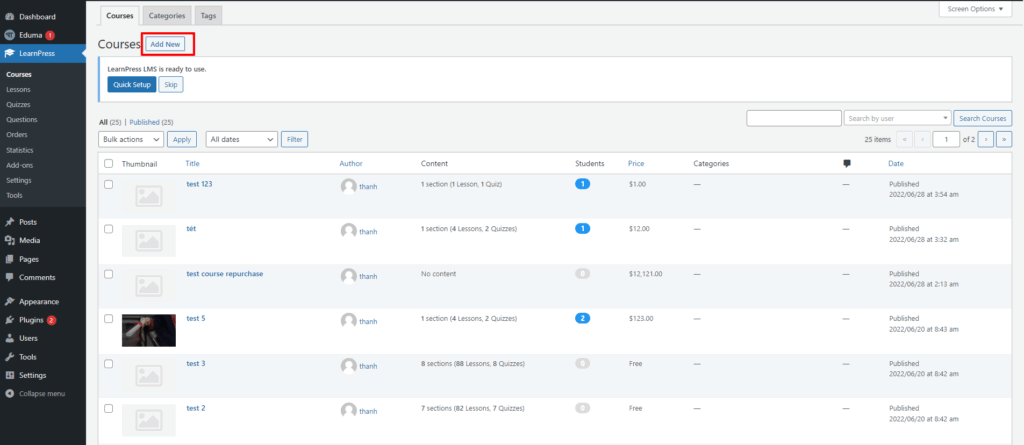This screenshot has width=1024, height=445.
Task: Open the Dashboard icon in the sidebar
Action: 10,16
